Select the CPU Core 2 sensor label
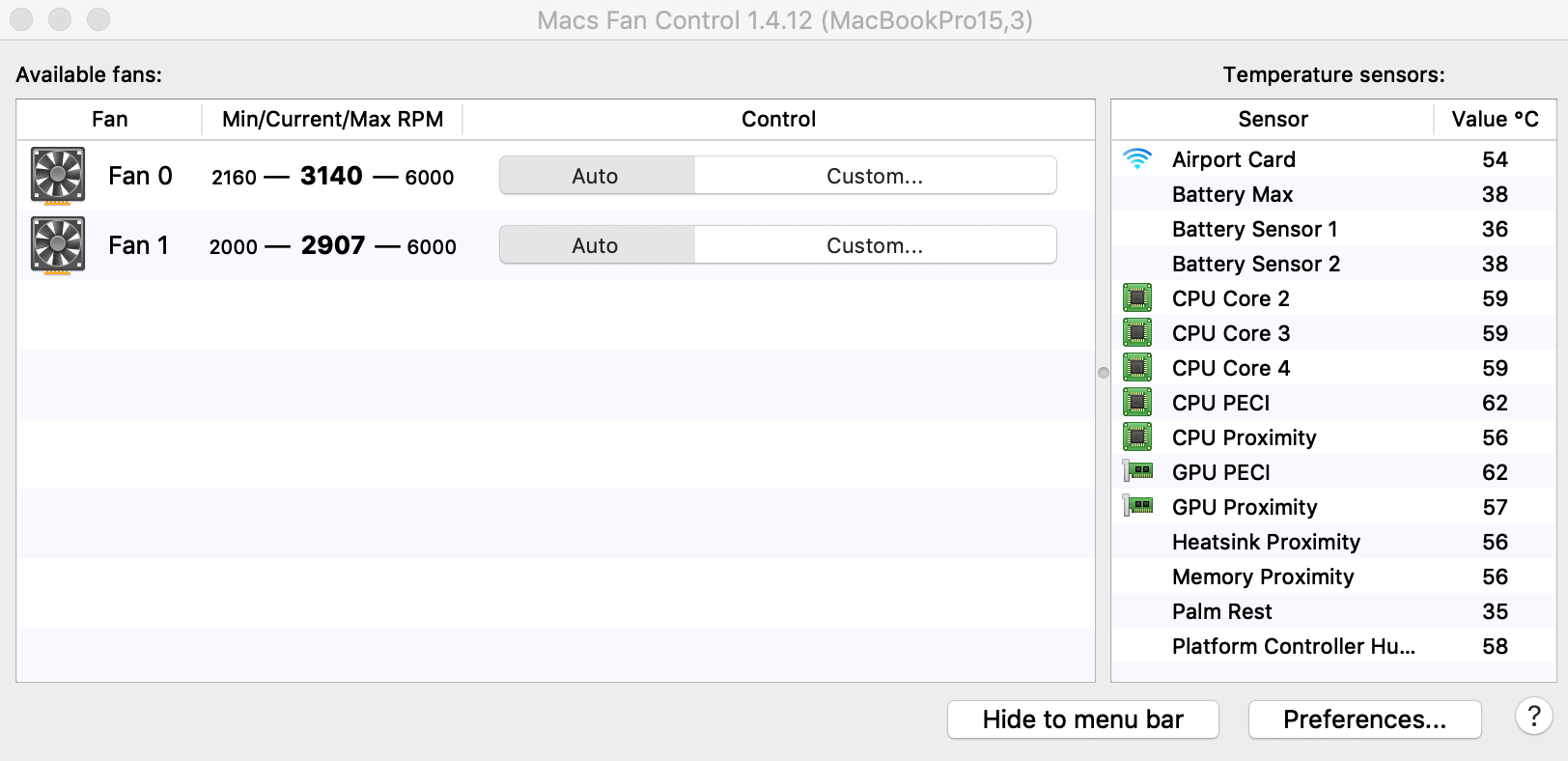The image size is (1568, 761). pyautogui.click(x=1231, y=298)
